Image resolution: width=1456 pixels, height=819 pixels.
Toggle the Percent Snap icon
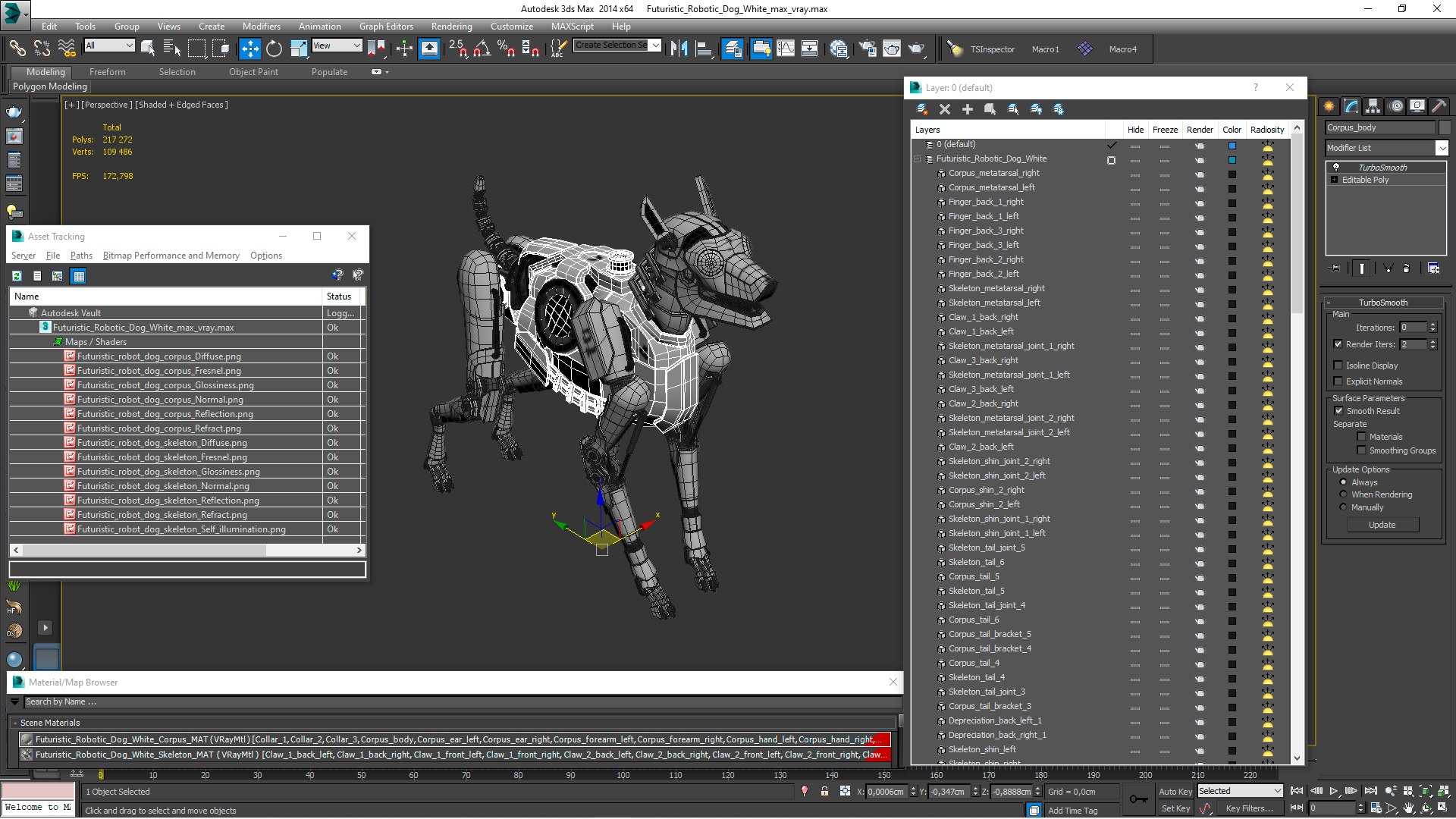click(506, 49)
